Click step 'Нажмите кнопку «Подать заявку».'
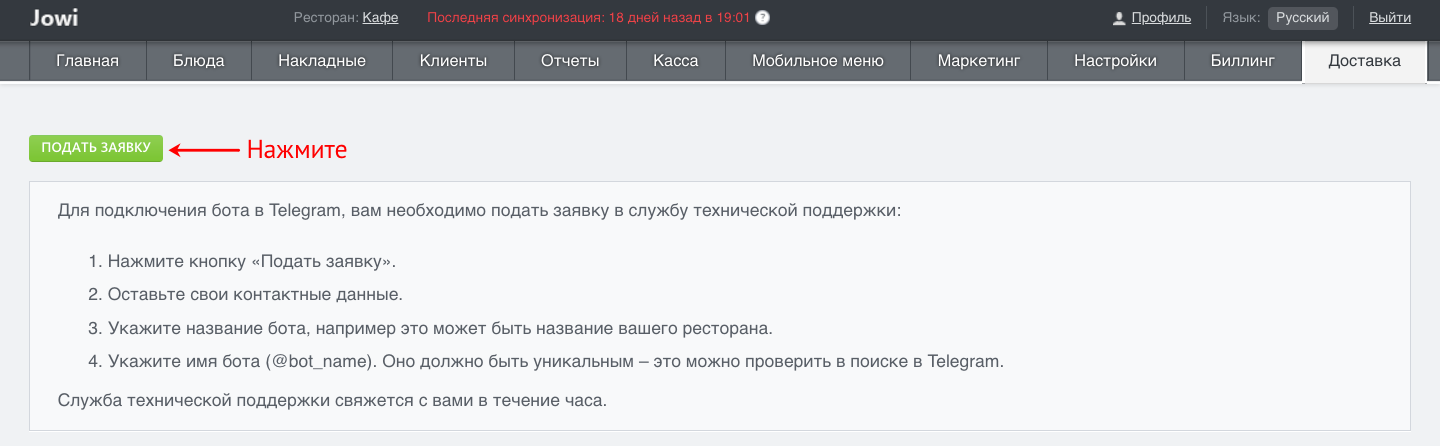The image size is (1440, 446). click(x=252, y=262)
